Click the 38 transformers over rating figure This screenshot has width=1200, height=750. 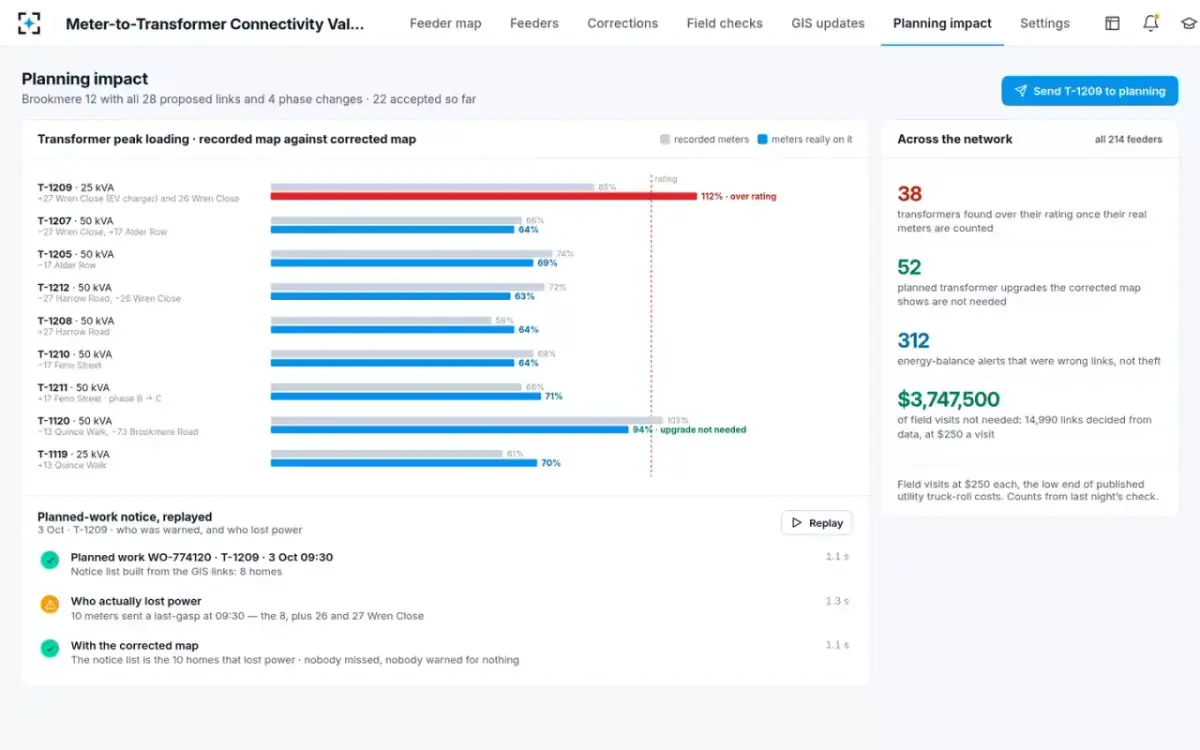pyautogui.click(x=909, y=194)
